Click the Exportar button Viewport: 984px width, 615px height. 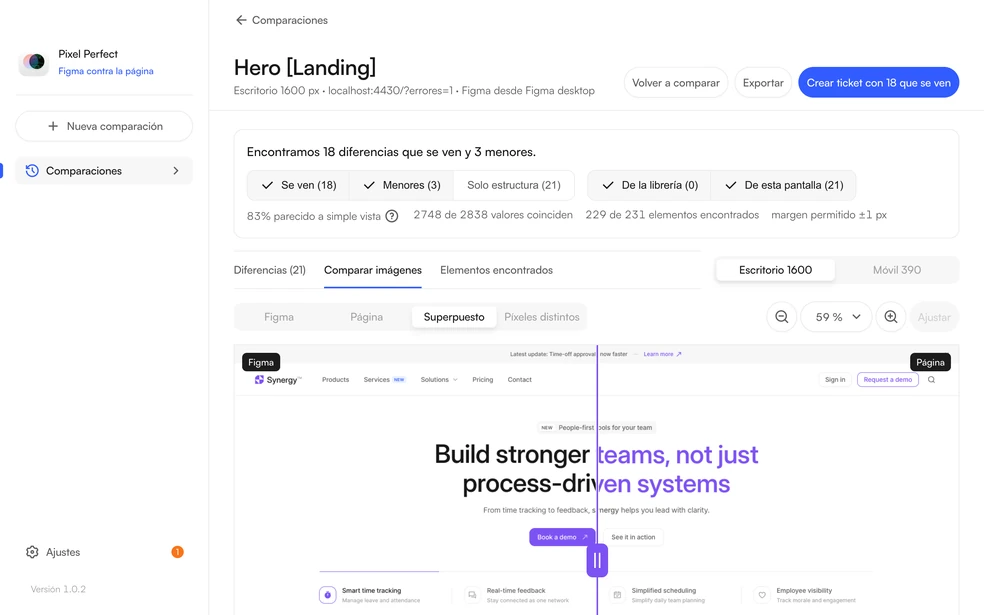click(762, 82)
